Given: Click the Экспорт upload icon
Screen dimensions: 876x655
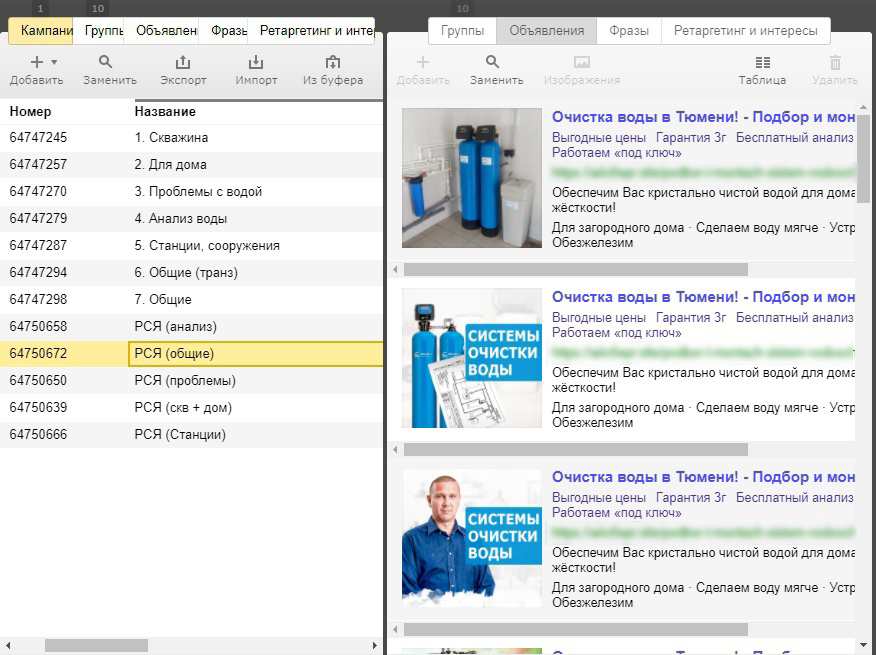Looking at the screenshot, I should pos(183,62).
